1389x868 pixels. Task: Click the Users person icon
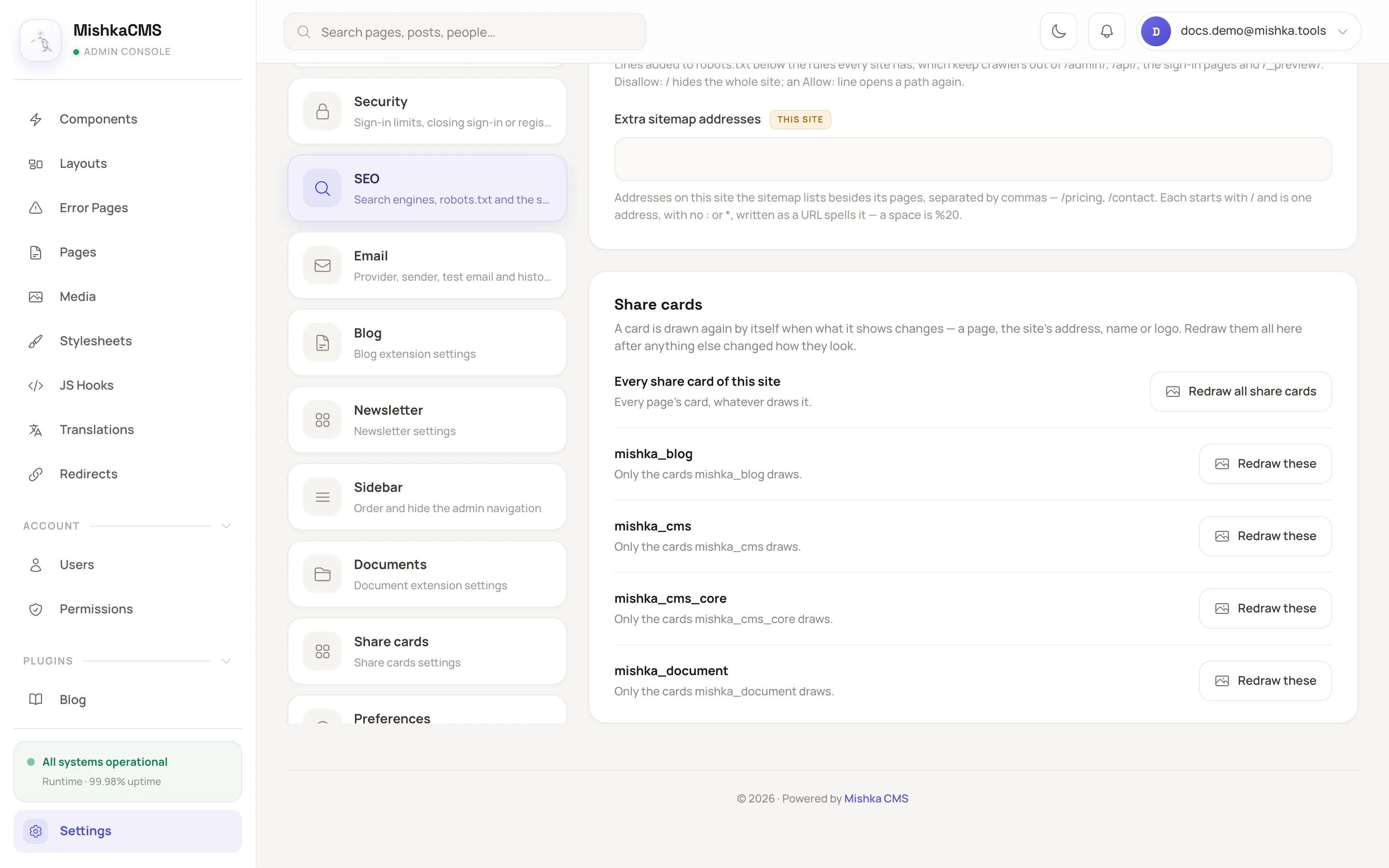(x=36, y=565)
